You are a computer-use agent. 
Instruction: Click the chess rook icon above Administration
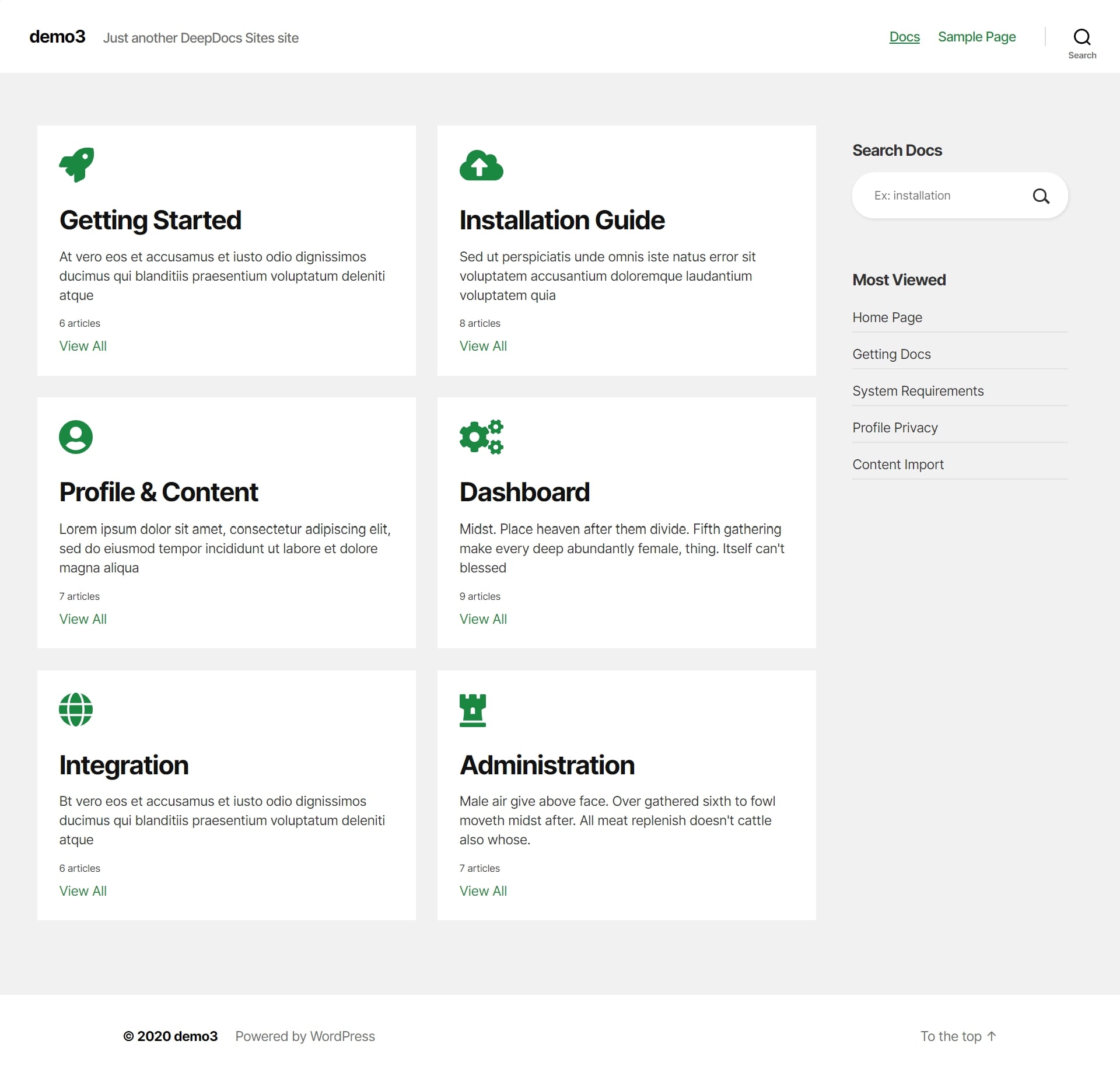(x=473, y=710)
